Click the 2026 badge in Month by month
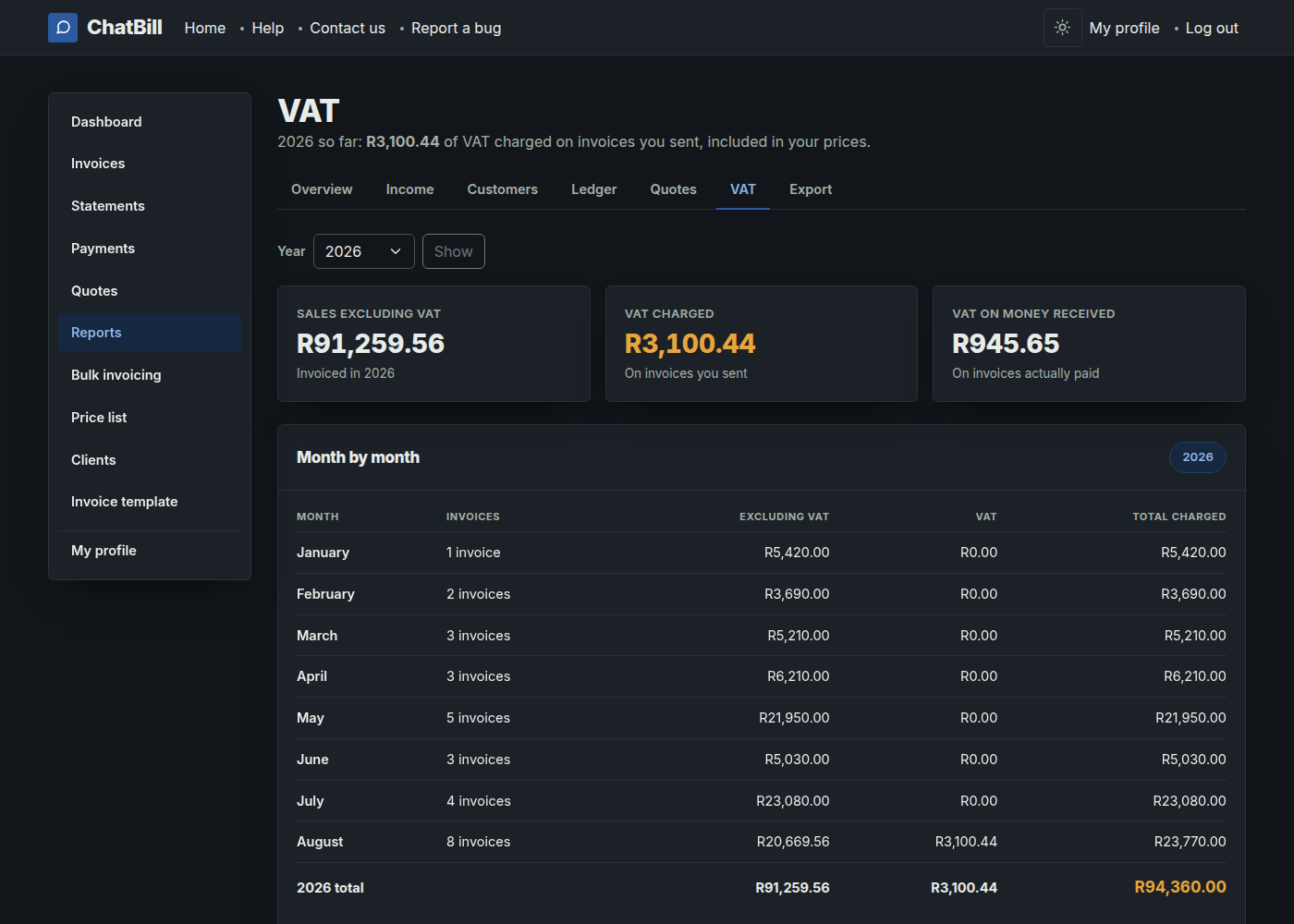1294x924 pixels. click(1198, 457)
